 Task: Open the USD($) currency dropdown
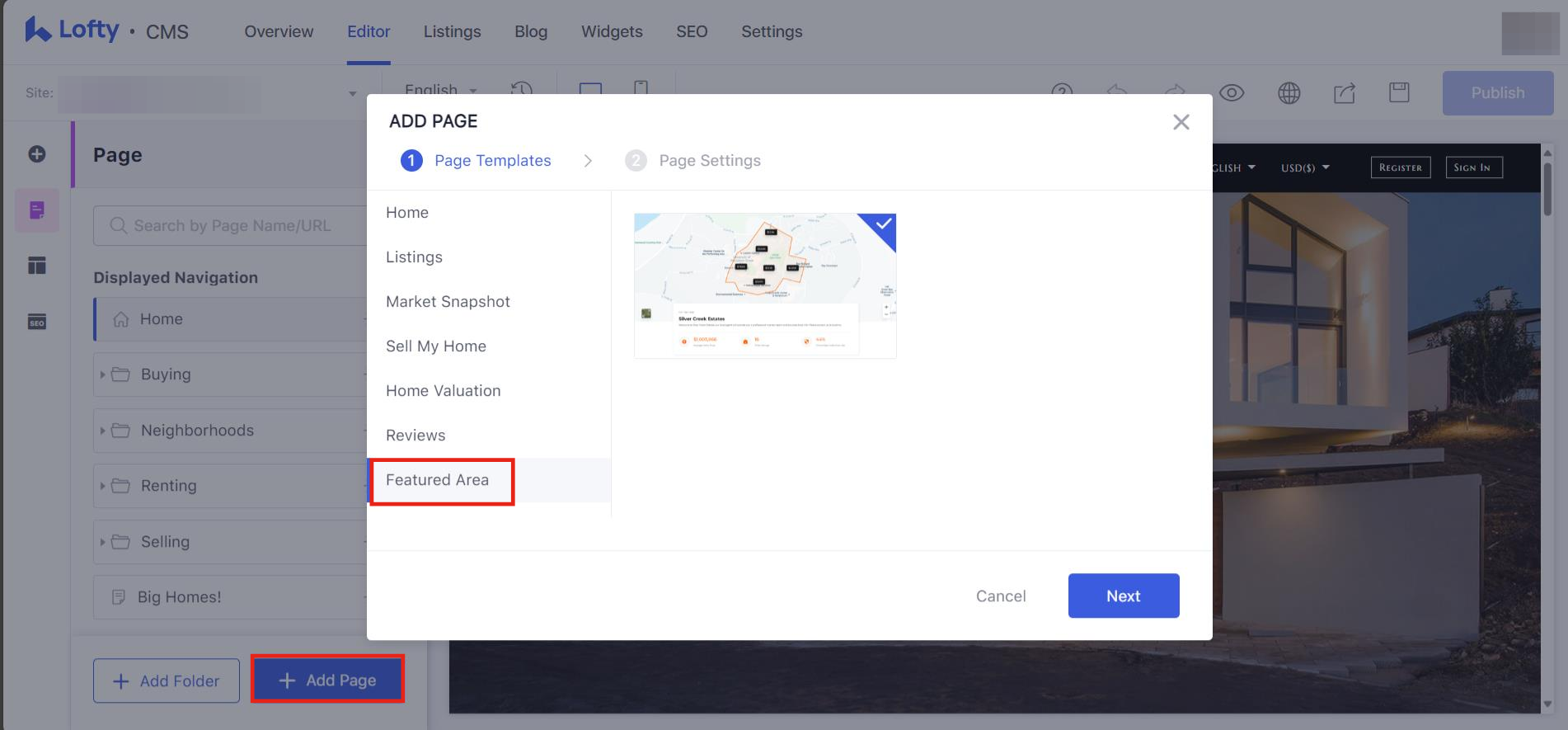[x=1304, y=167]
